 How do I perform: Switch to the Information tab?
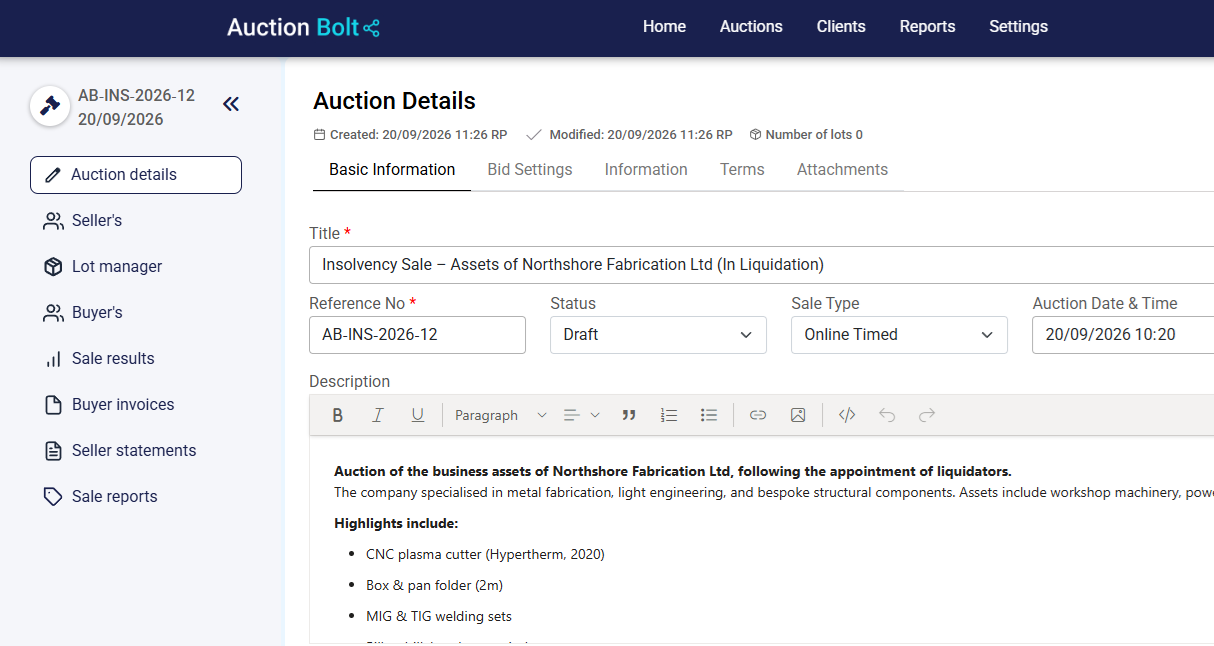coord(646,170)
